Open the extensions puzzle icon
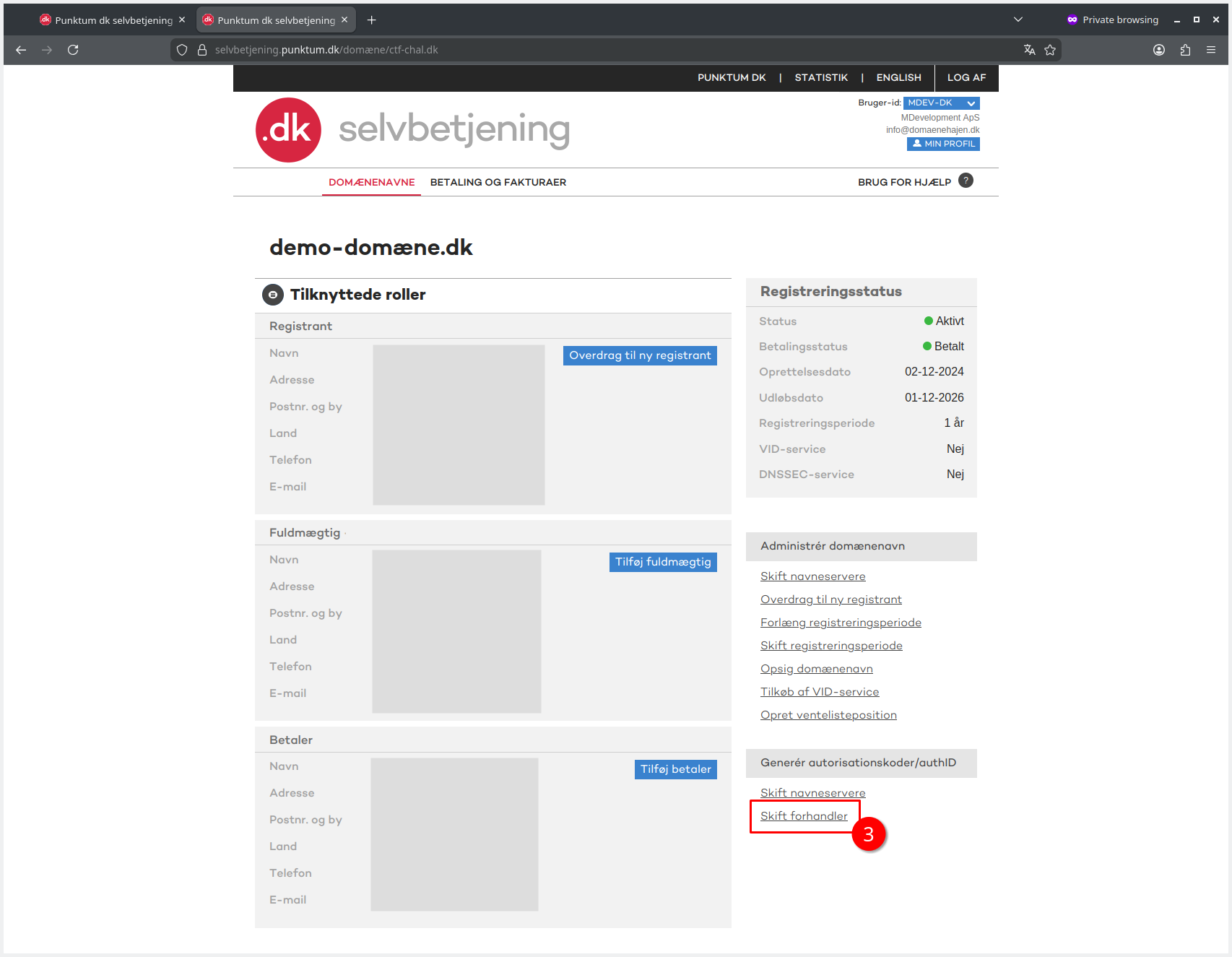Screen dimensions: 1232x957 click(1185, 50)
